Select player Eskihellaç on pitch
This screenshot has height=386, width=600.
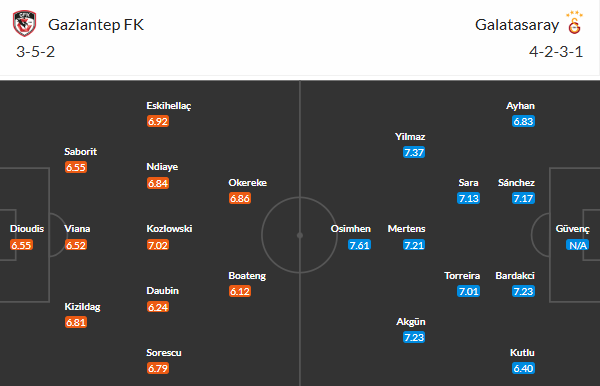point(169,106)
